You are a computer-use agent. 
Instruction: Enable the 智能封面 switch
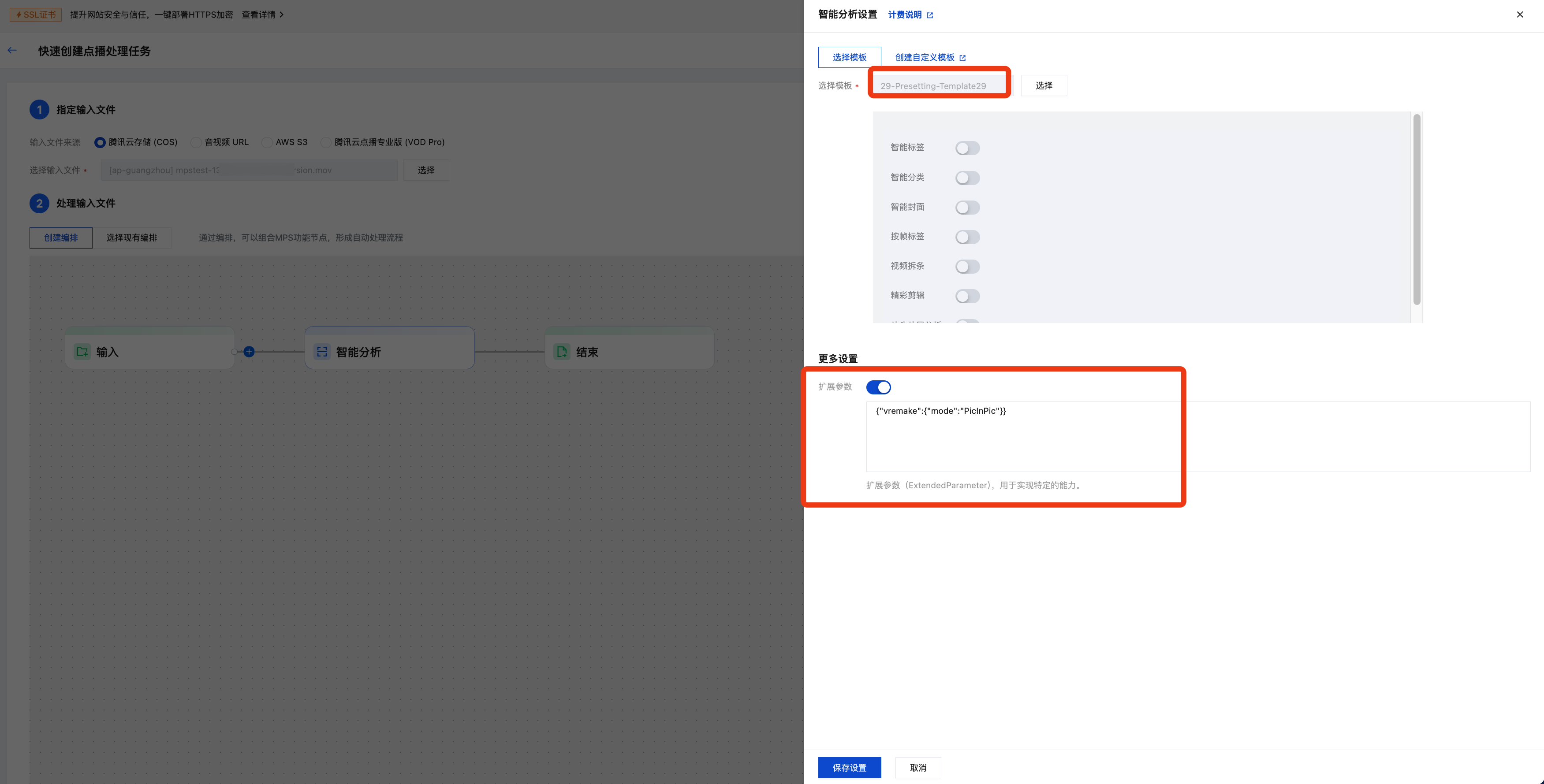coord(967,207)
